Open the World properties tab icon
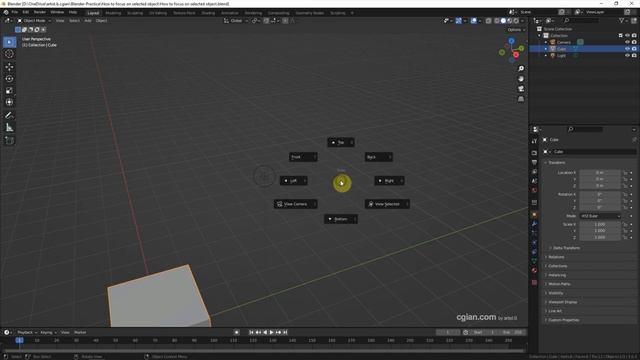The width and height of the screenshot is (640, 360). tap(534, 191)
